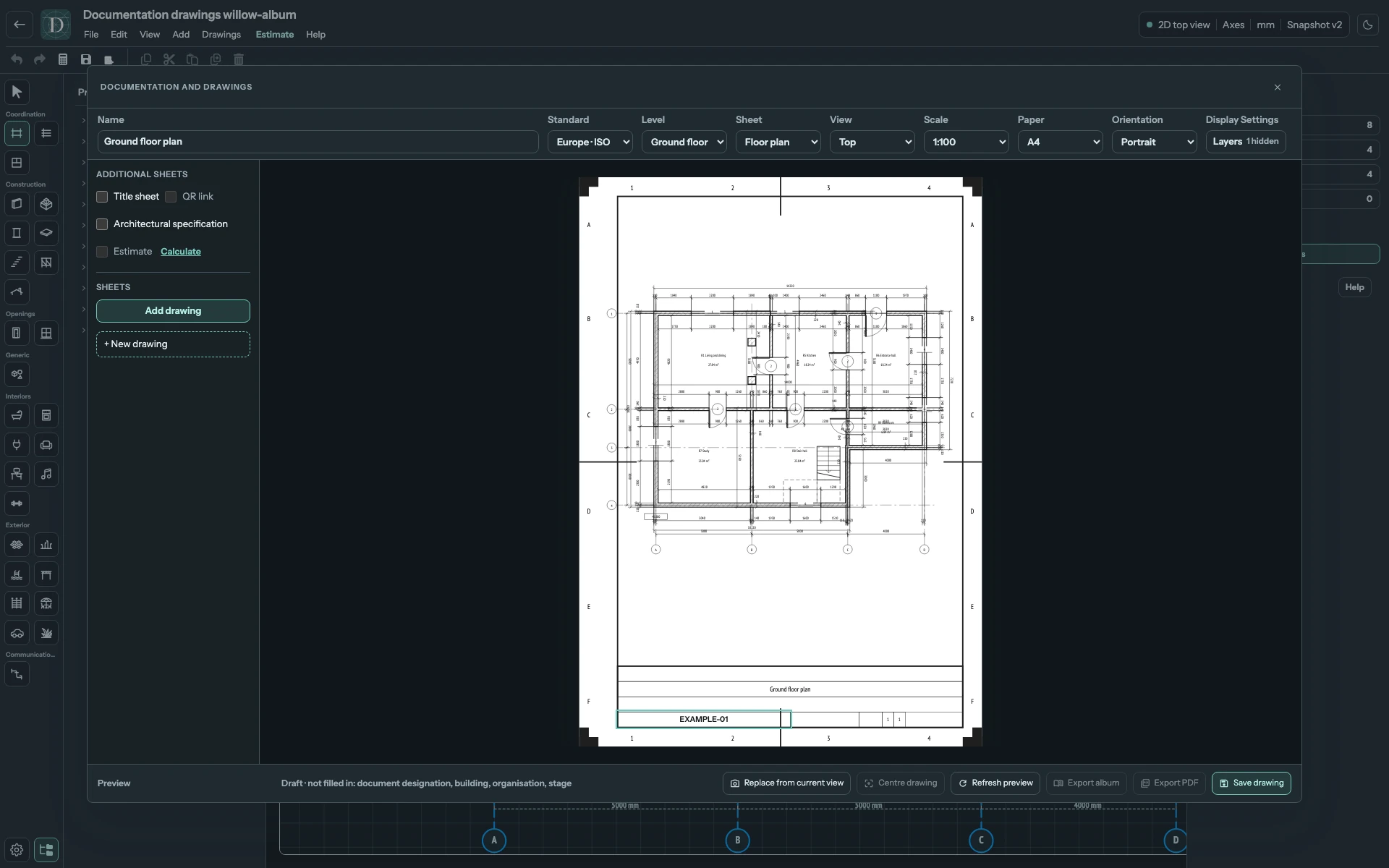Click the Add drawing button
Screen dimensions: 1389x868
(173, 311)
